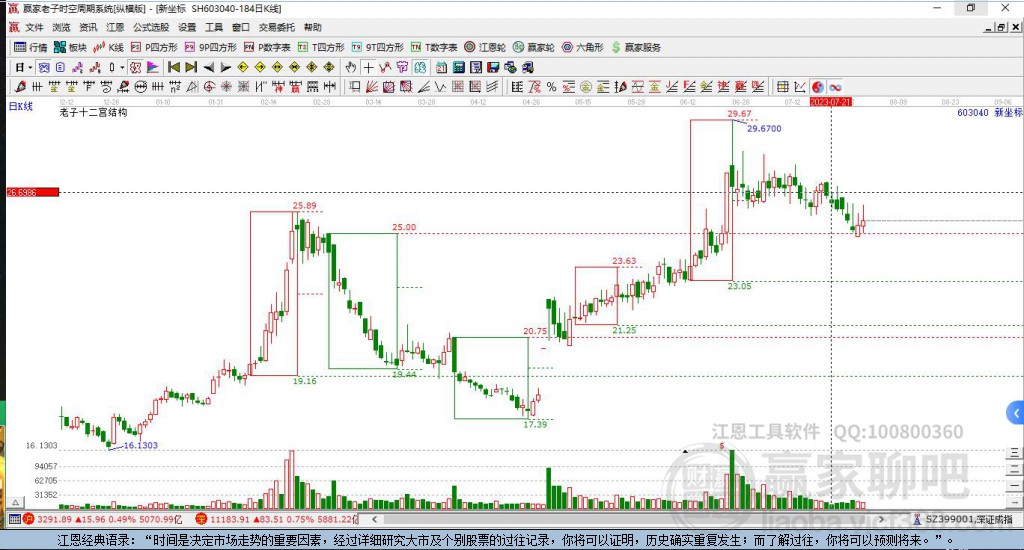1024x550 pixels.
Task: Click the grid table icon near yin-yang
Action: [x=782, y=87]
